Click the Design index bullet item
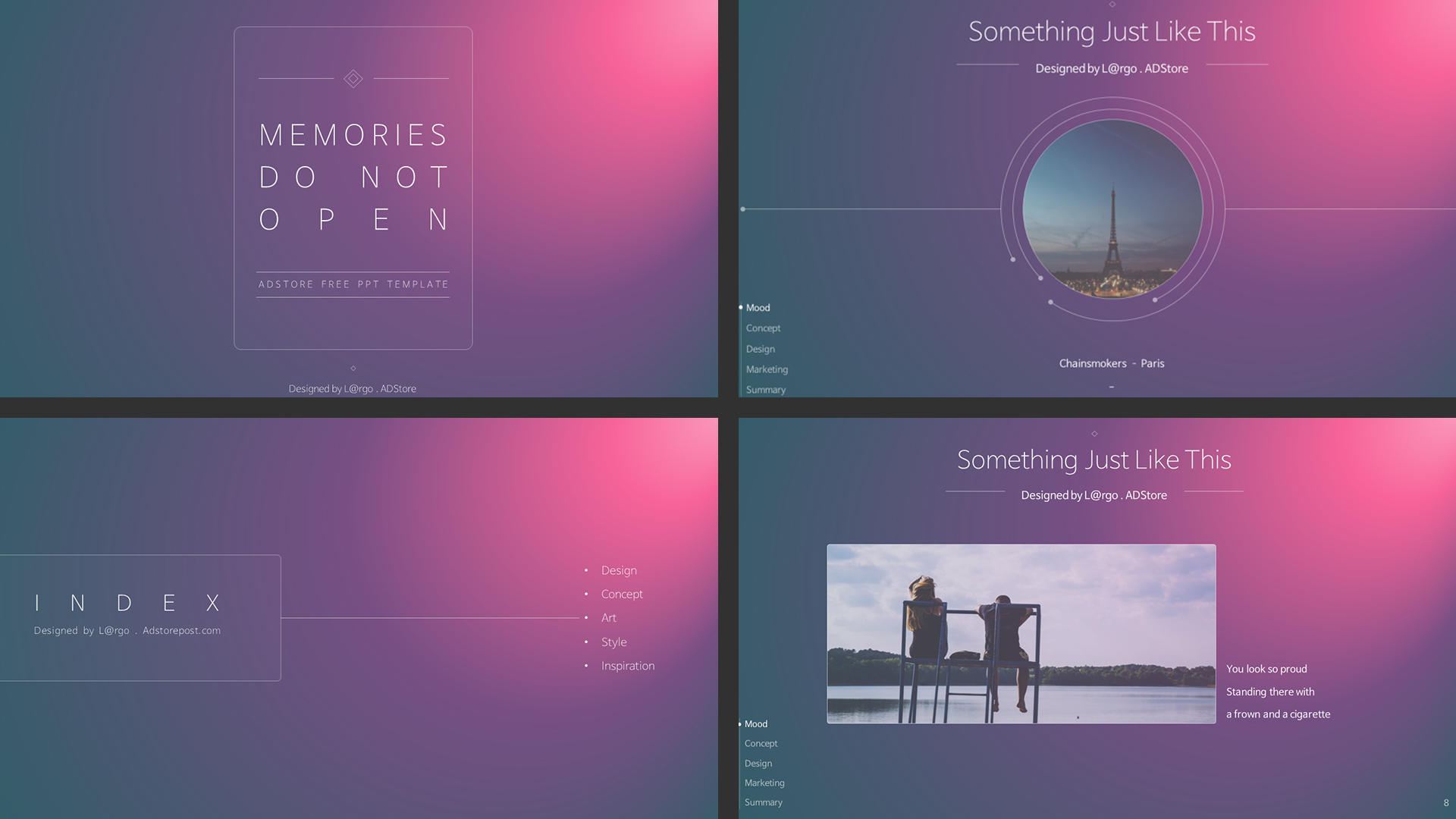 [x=619, y=570]
